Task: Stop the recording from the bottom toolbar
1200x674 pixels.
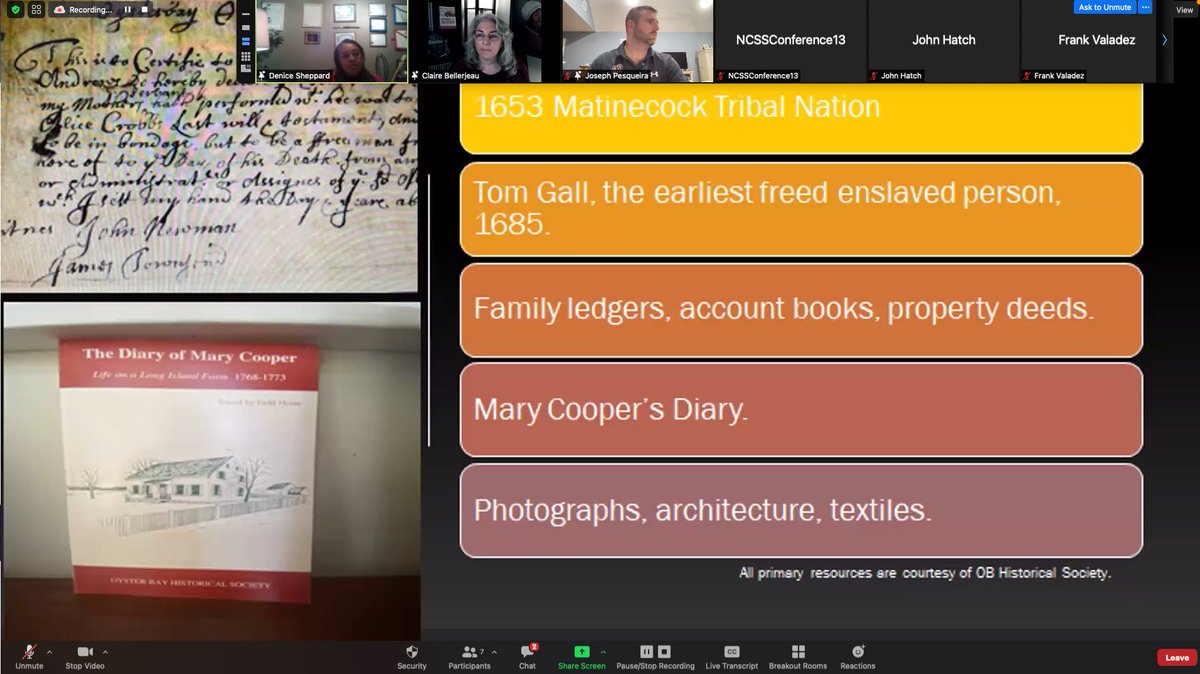Action: tap(664, 652)
